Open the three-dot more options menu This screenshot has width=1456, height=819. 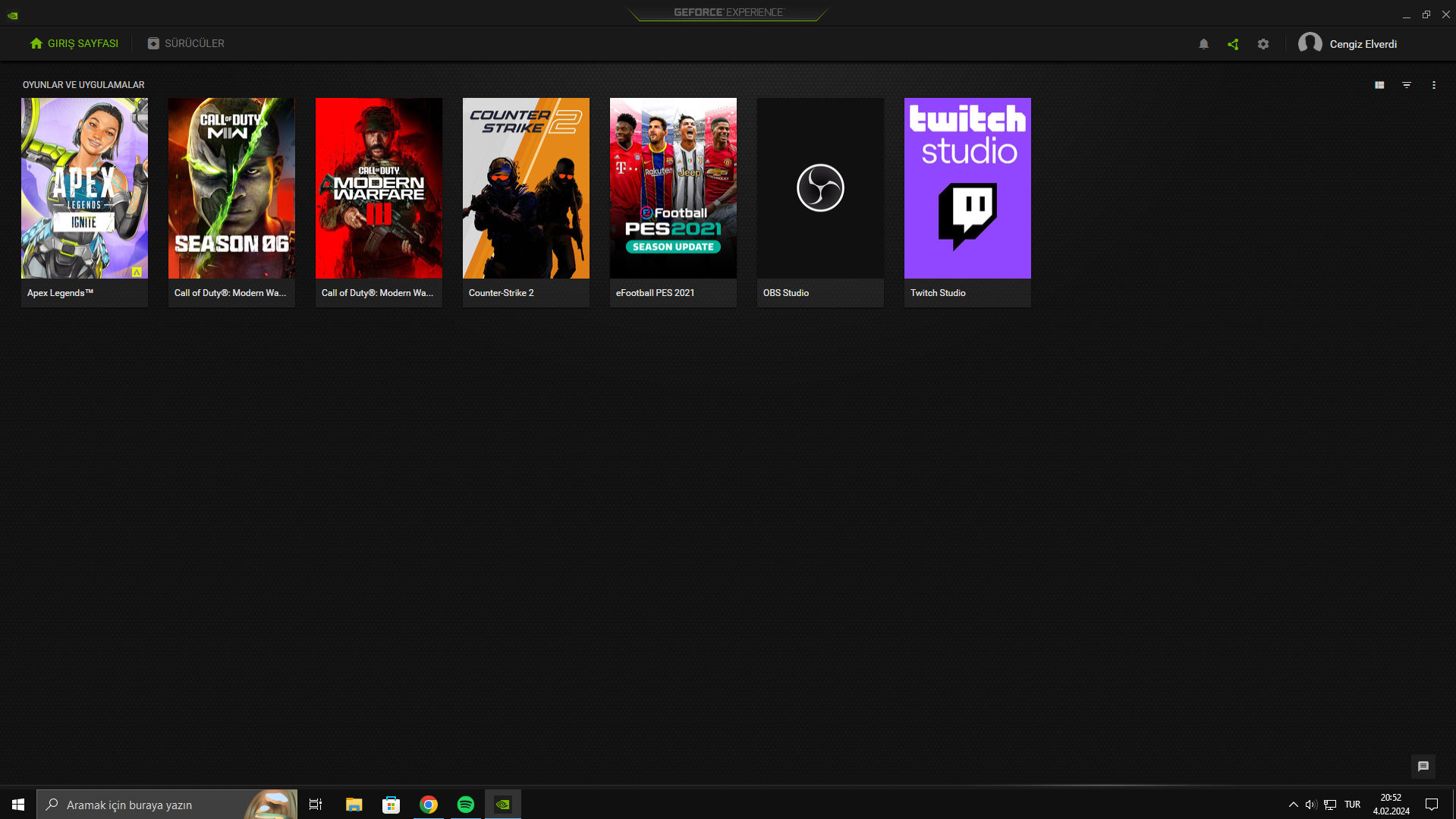click(1434, 85)
